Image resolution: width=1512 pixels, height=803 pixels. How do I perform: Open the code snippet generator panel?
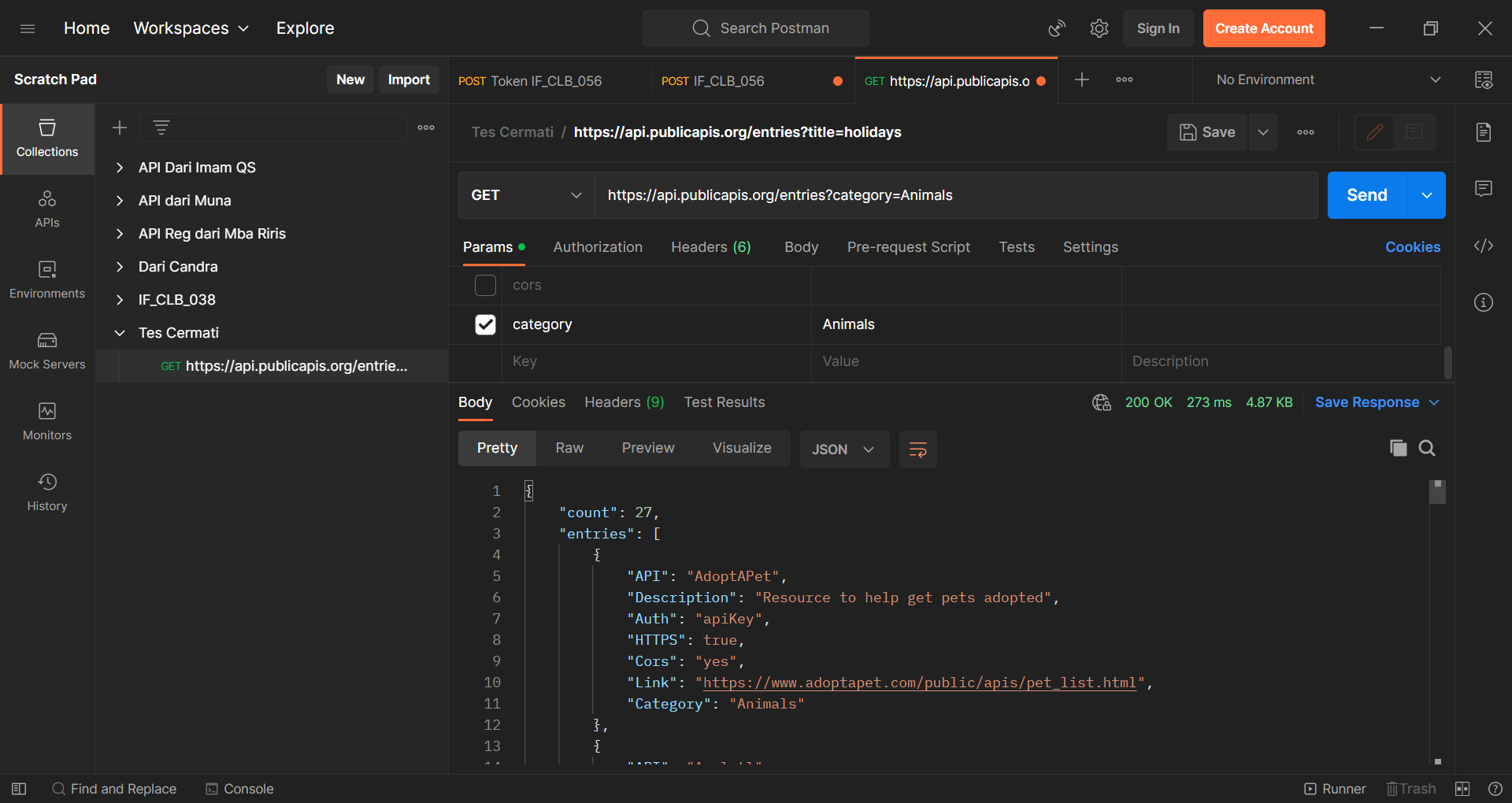pyautogui.click(x=1483, y=246)
